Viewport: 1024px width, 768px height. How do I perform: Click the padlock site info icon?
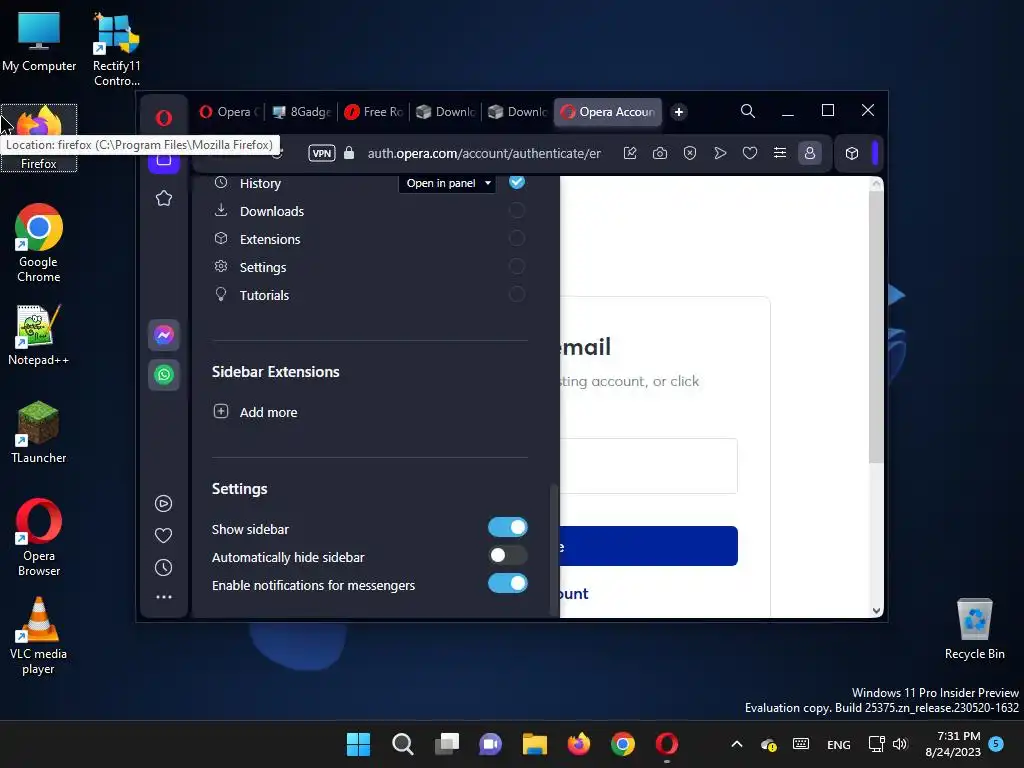pyautogui.click(x=349, y=153)
